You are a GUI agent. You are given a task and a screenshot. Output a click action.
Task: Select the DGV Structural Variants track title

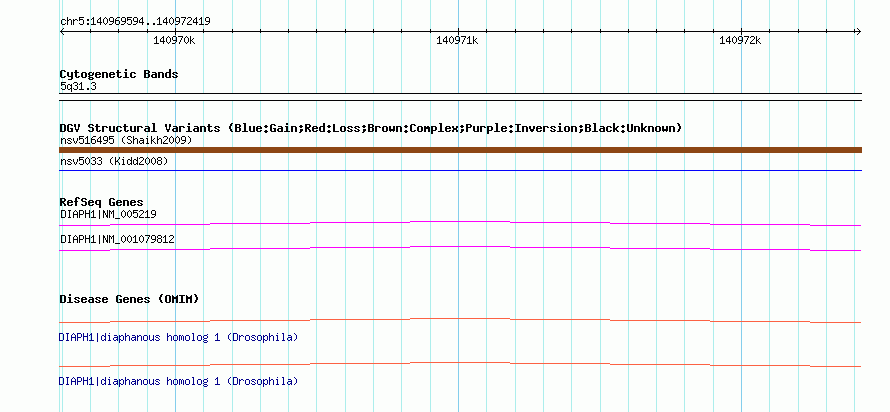[371, 128]
